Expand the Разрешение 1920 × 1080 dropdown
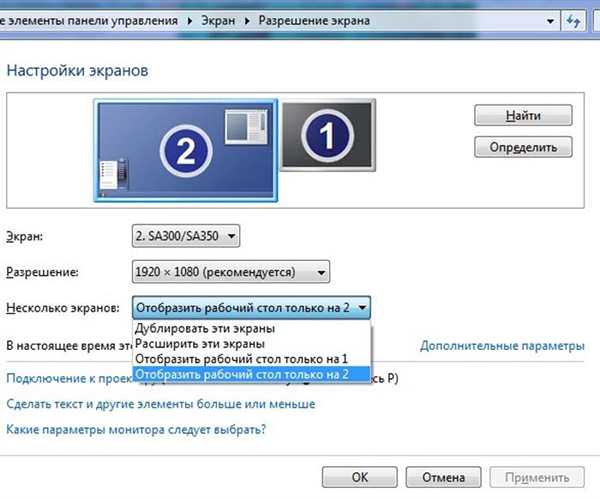Viewport: 600px width, 499px height. 231,272
